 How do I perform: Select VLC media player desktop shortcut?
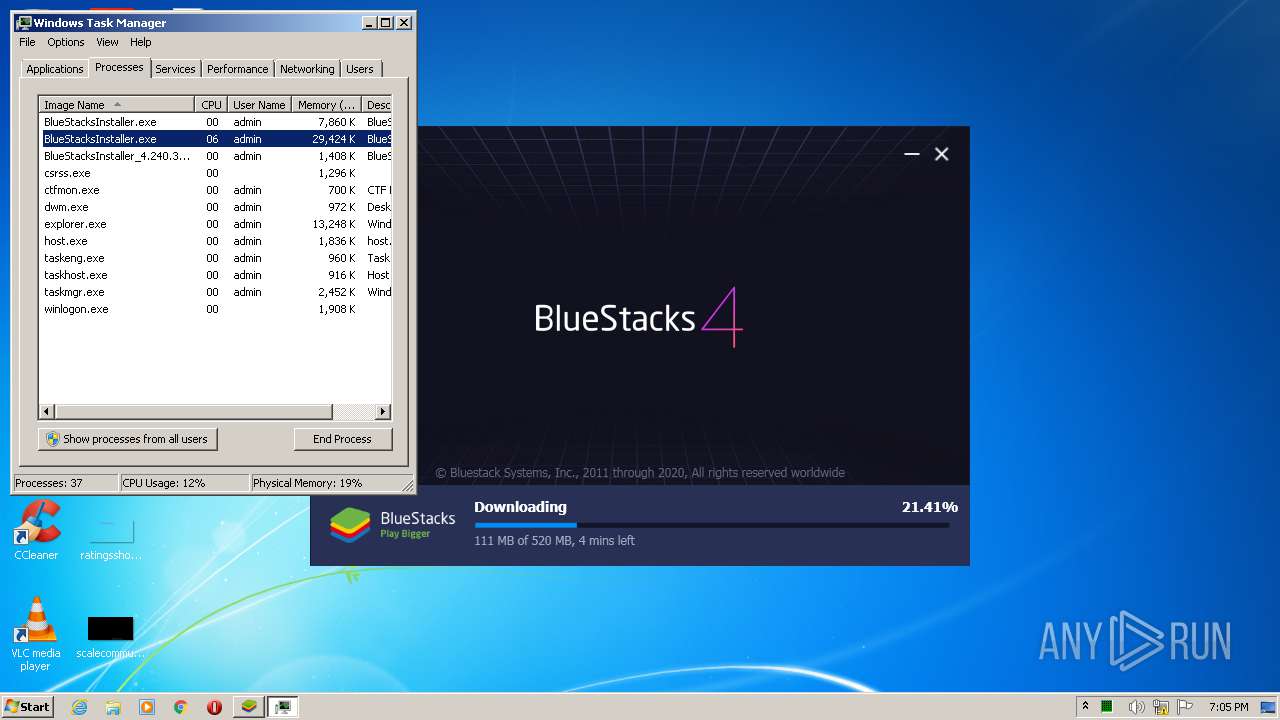pyautogui.click(x=36, y=635)
